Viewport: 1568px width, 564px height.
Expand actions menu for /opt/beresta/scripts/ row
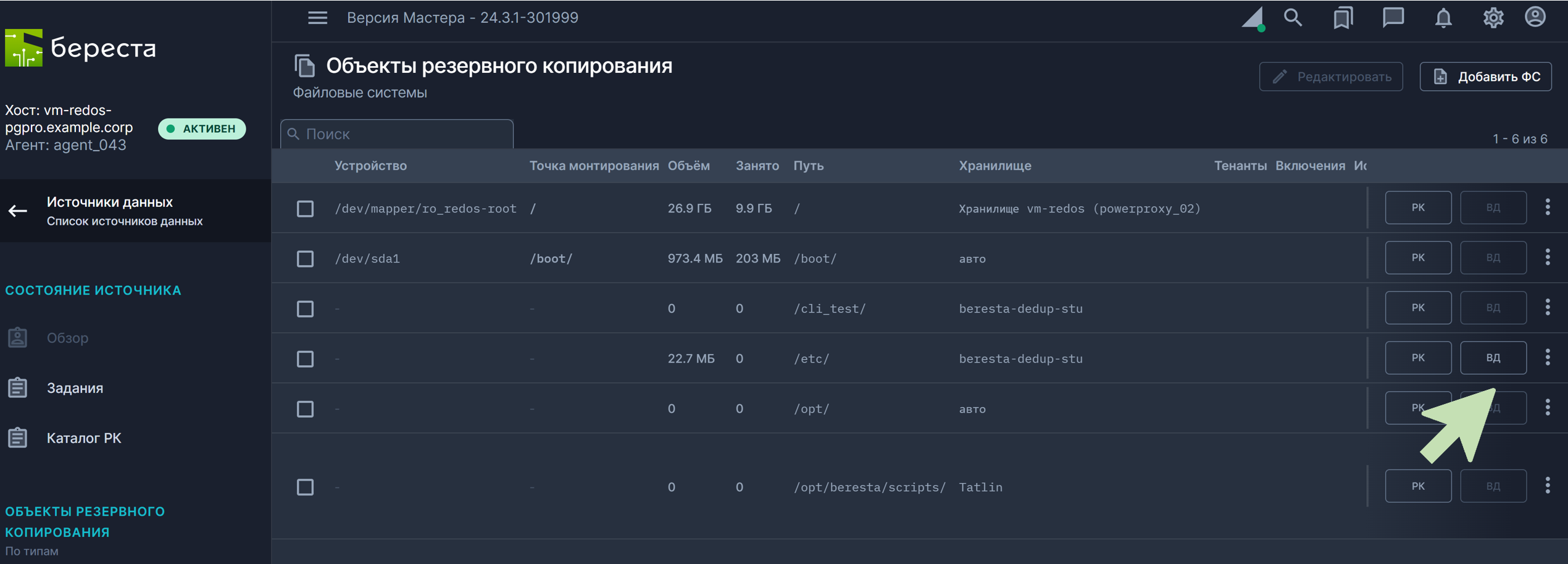(1547, 486)
